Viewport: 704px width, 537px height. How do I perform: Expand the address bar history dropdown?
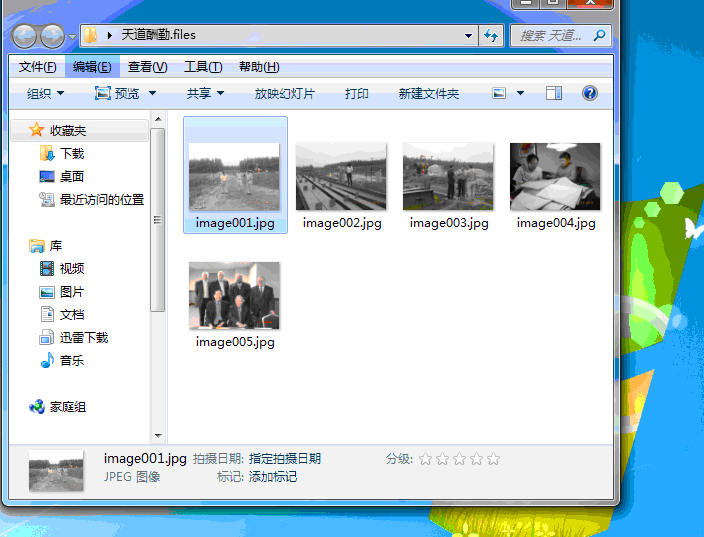point(469,36)
